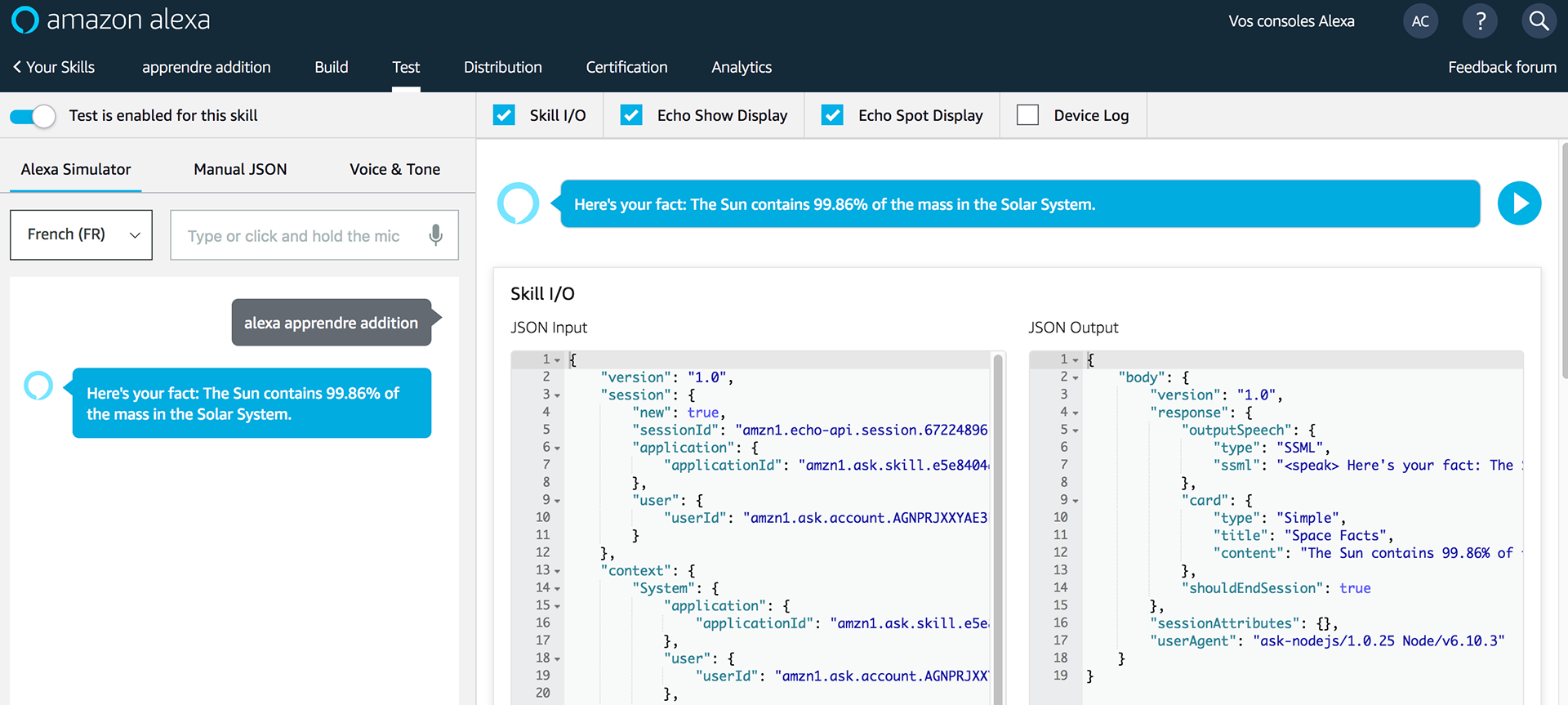Click apprendre addition skill name
The width and height of the screenshot is (1568, 705).
tap(206, 67)
